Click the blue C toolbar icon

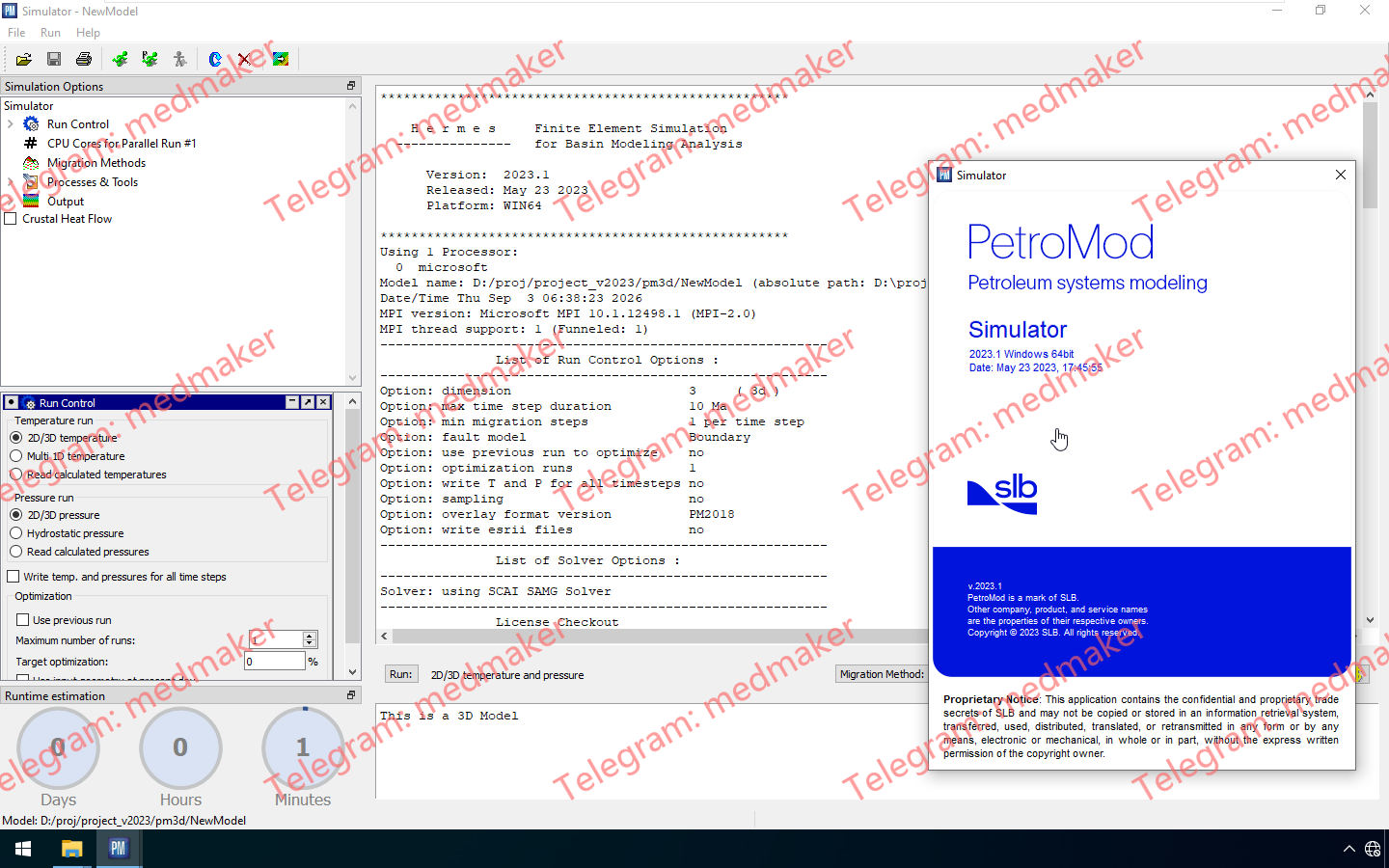click(x=215, y=60)
